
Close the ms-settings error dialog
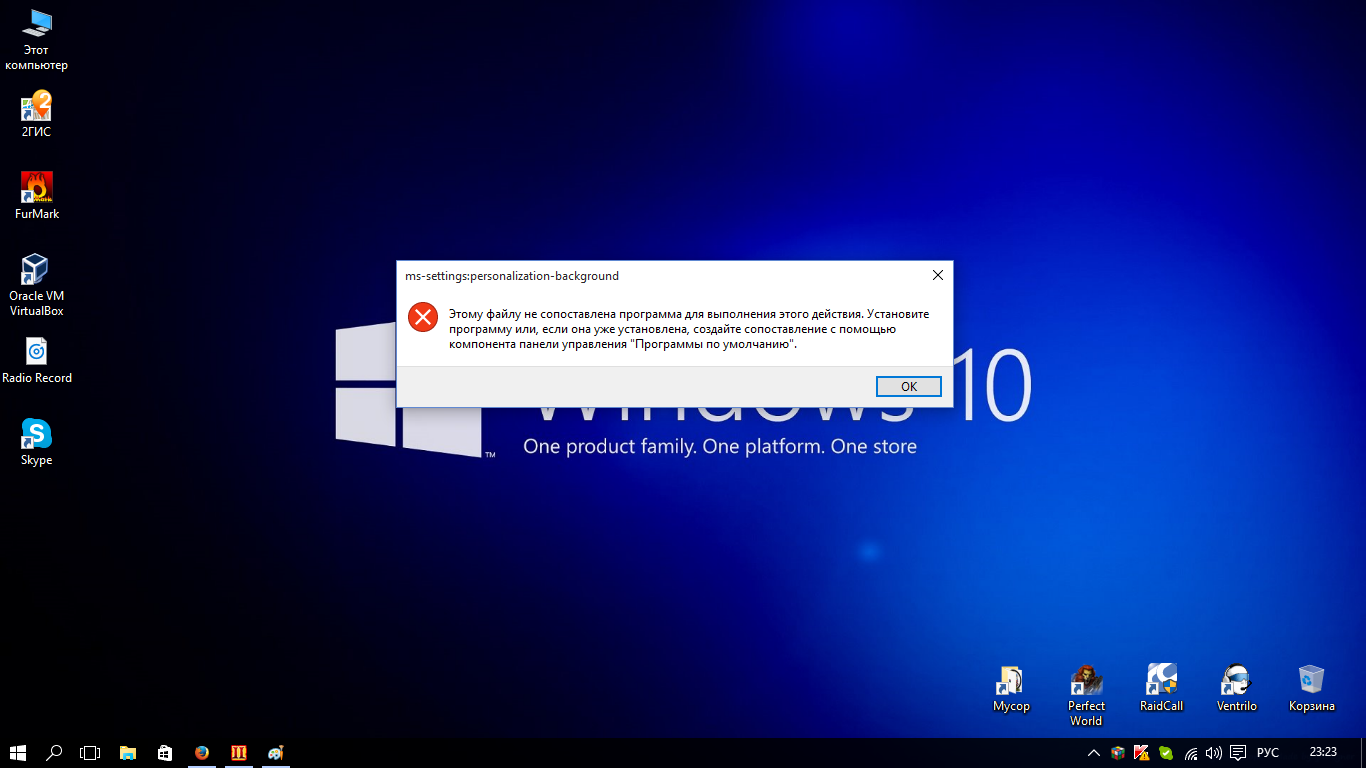click(937, 275)
